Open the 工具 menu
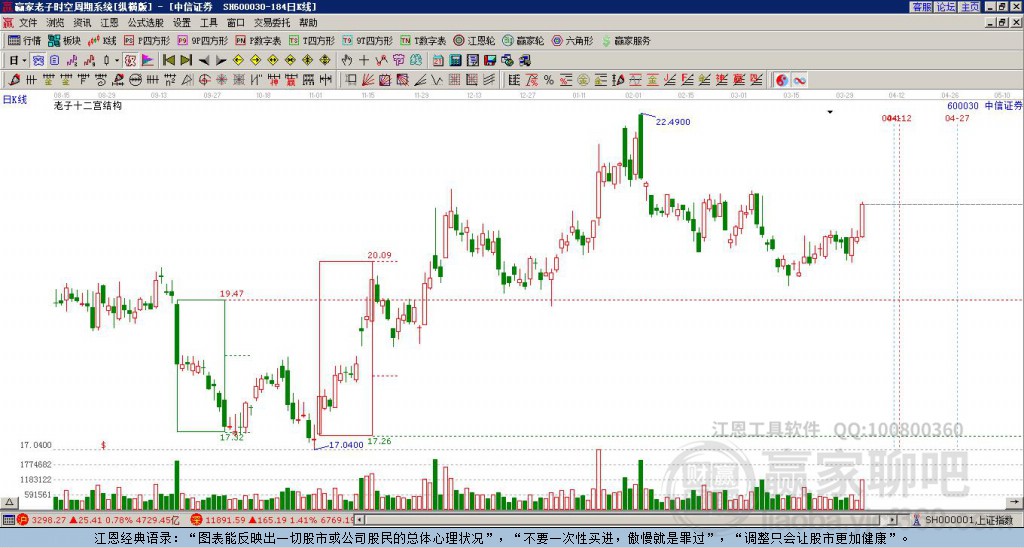This screenshot has width=1024, height=548. [x=209, y=23]
